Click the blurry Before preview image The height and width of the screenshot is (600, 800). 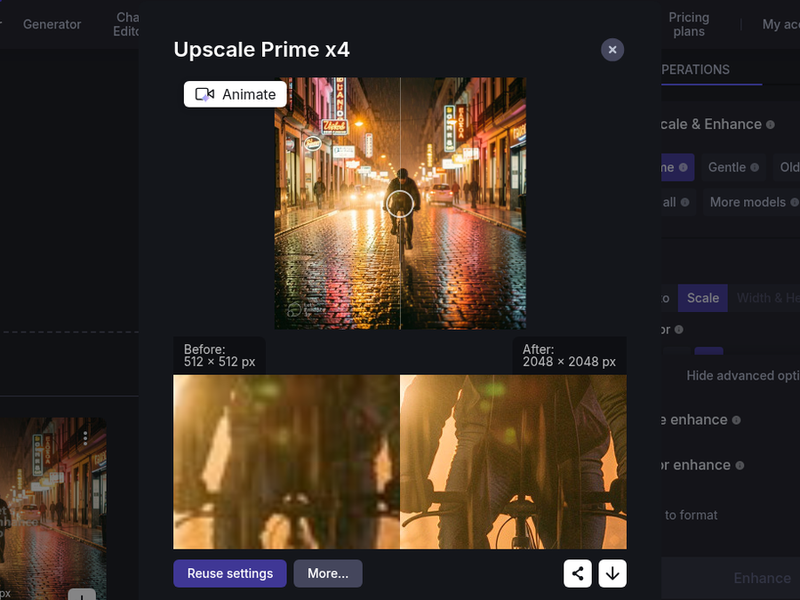(287, 462)
